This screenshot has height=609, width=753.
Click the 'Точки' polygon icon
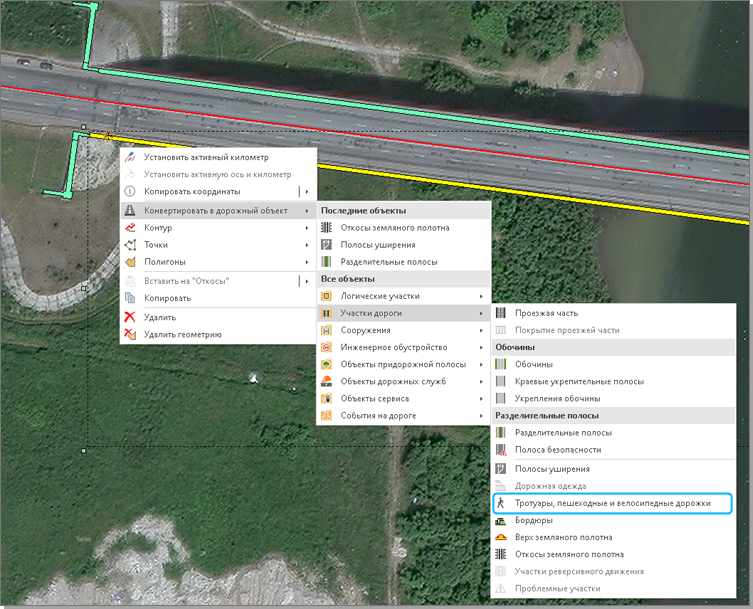(x=130, y=244)
